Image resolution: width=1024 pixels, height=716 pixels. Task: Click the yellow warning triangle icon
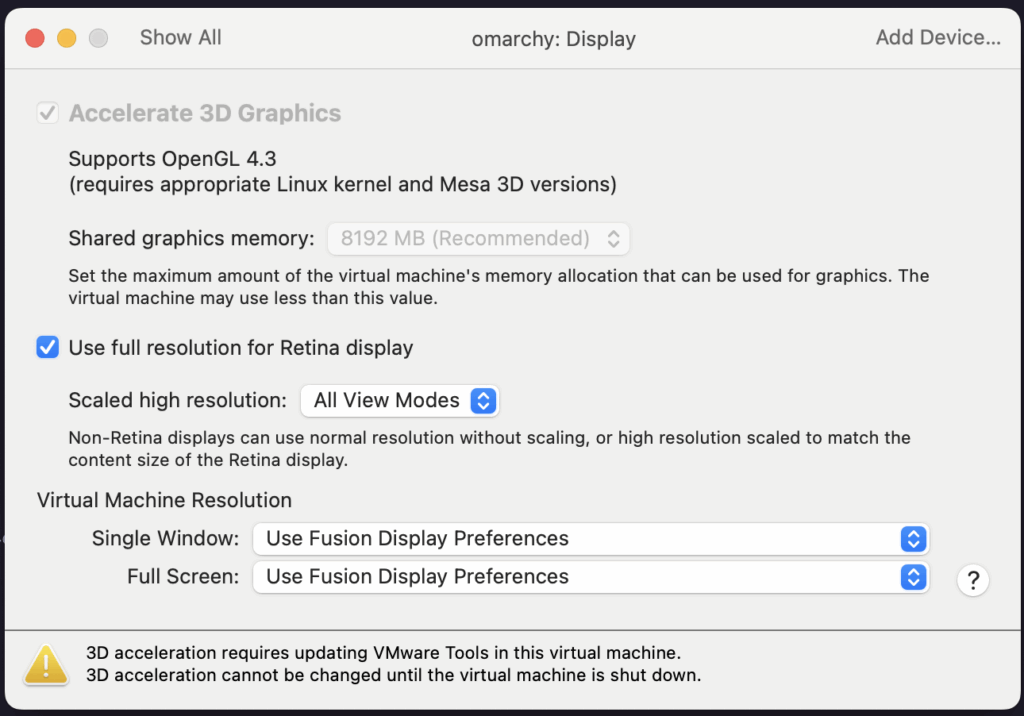(46, 664)
